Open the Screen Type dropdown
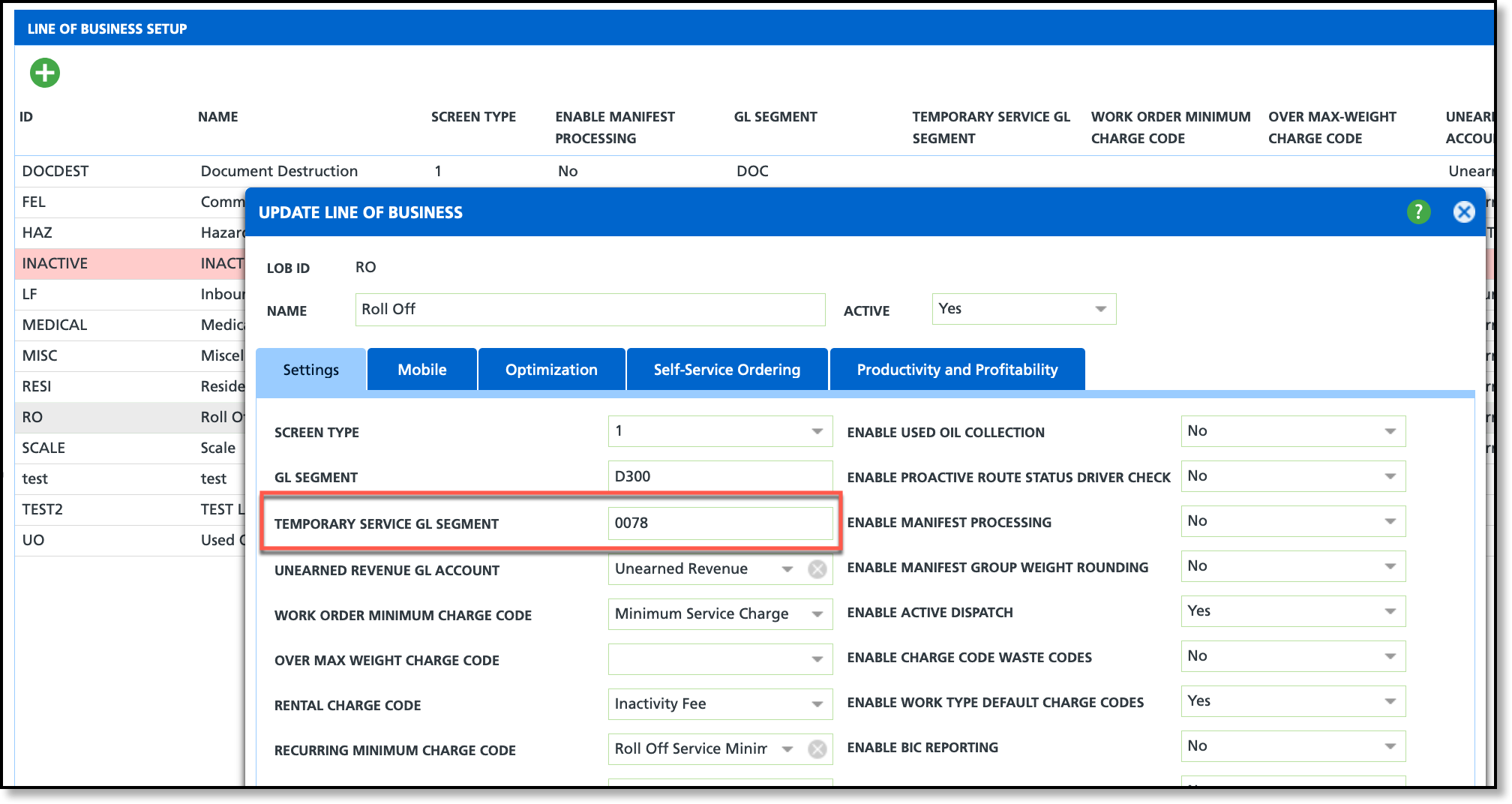This screenshot has height=804, width=1512. (x=720, y=431)
